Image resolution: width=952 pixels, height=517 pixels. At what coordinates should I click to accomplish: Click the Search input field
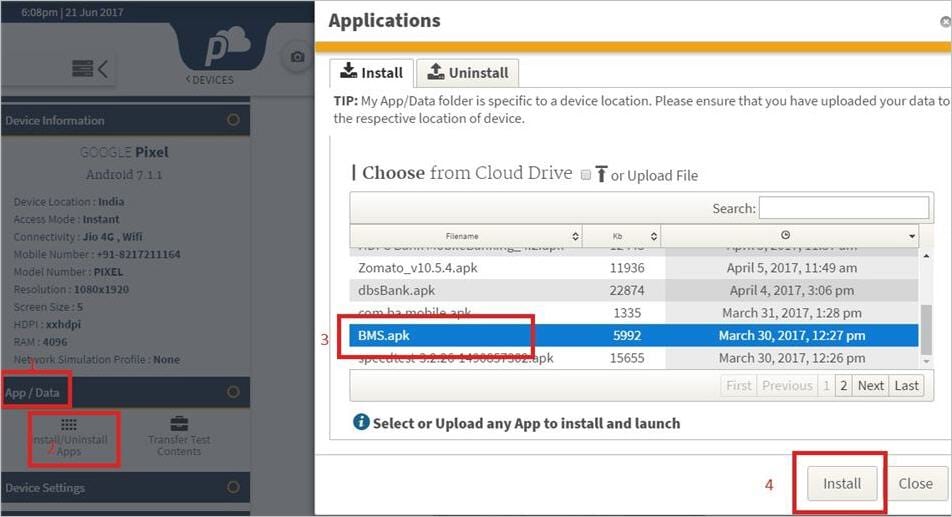click(x=843, y=208)
